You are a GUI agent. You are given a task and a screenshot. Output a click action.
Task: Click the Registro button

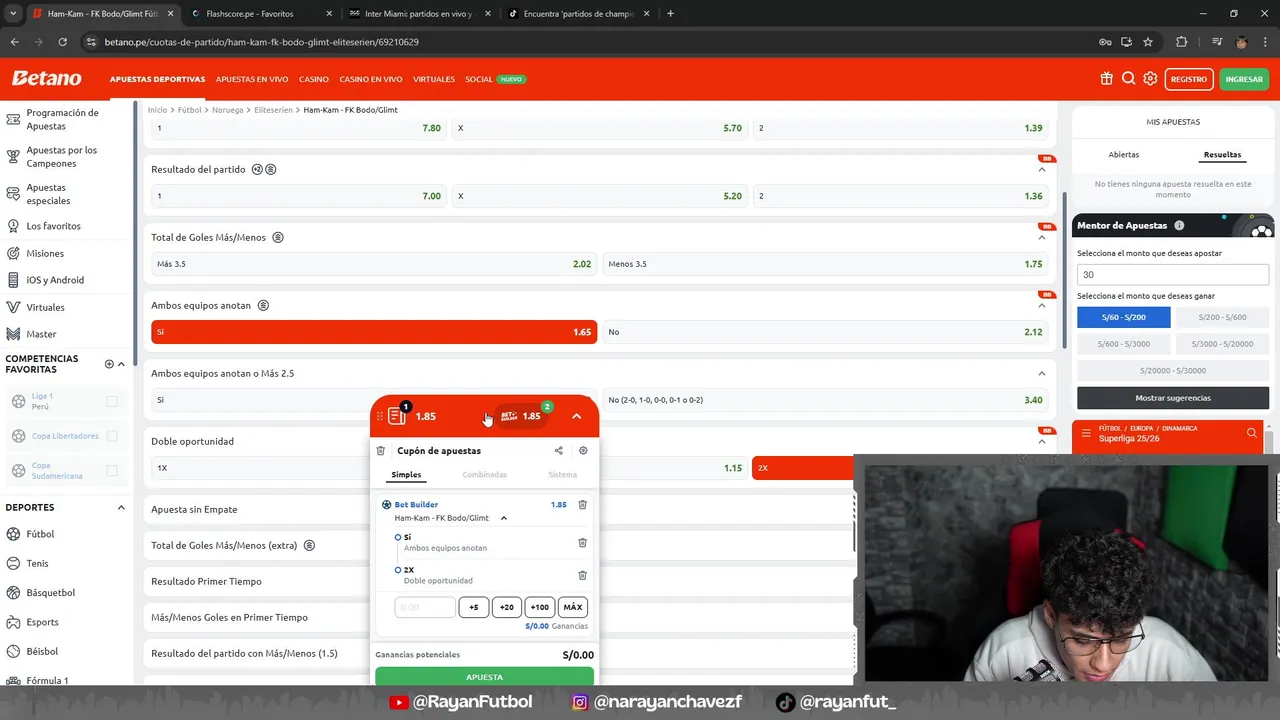coord(1189,79)
